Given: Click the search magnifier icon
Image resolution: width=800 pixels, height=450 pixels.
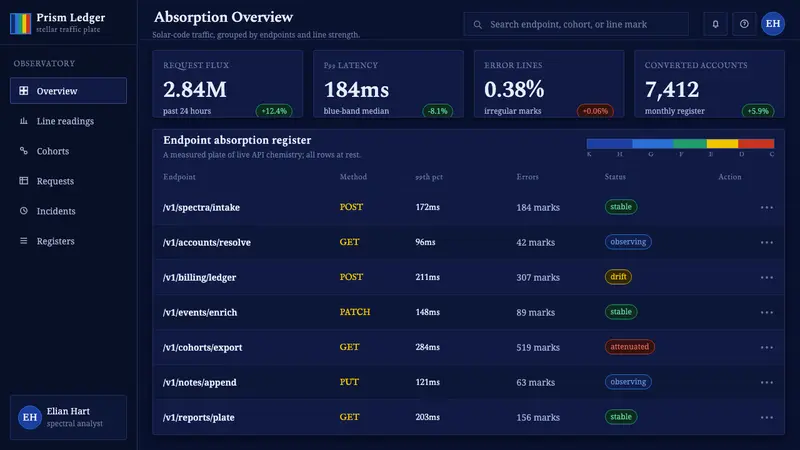Looking at the screenshot, I should [478, 24].
